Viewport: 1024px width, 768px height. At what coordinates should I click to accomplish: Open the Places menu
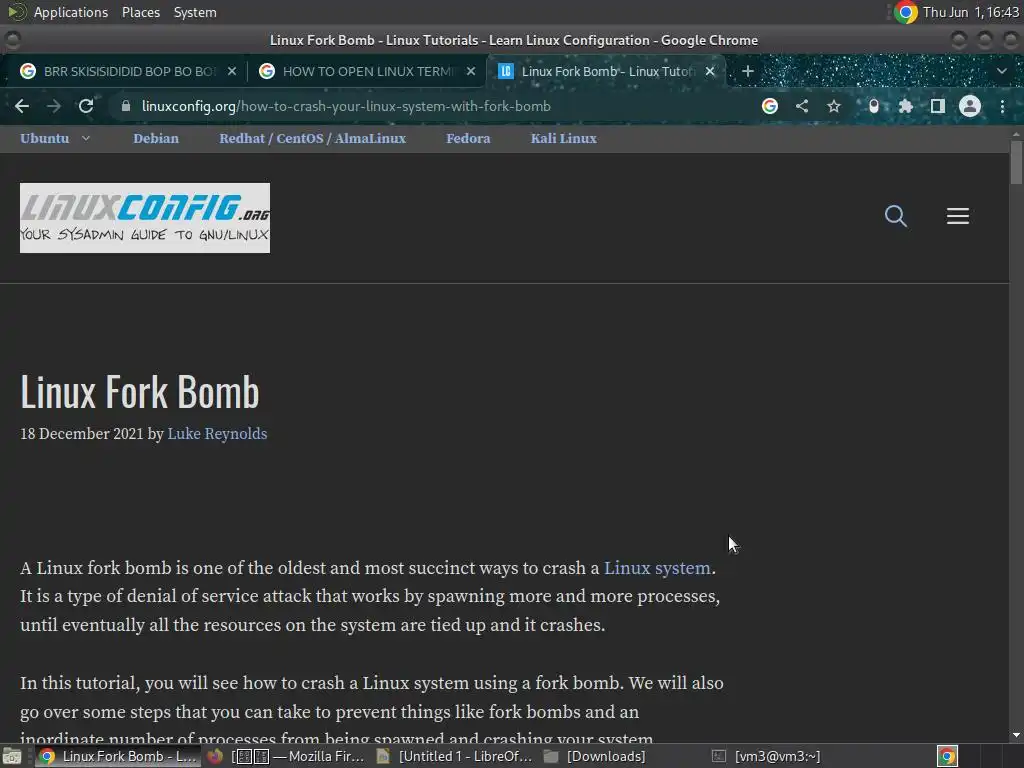141,12
